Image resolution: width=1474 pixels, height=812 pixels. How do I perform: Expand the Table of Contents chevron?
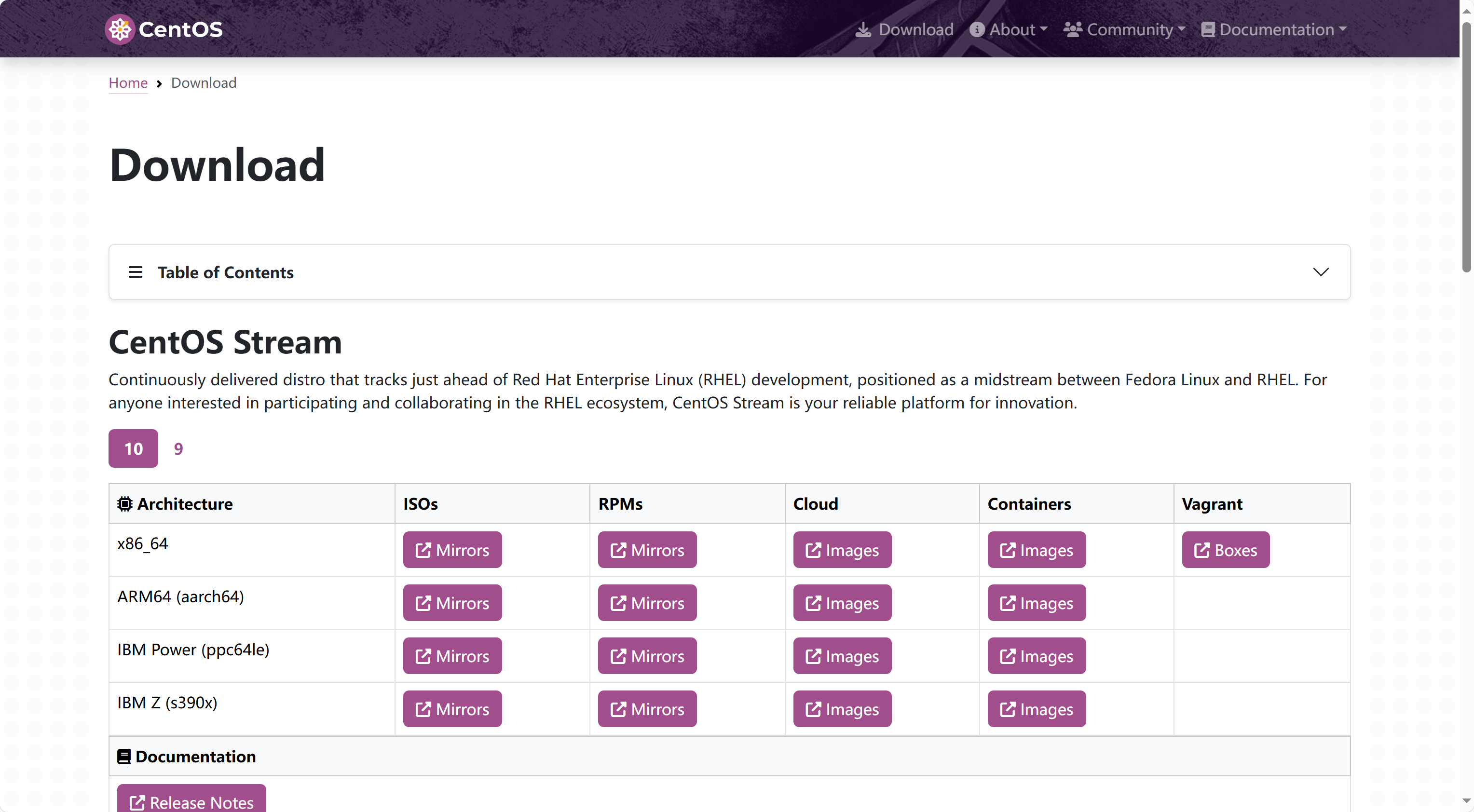[1321, 272]
